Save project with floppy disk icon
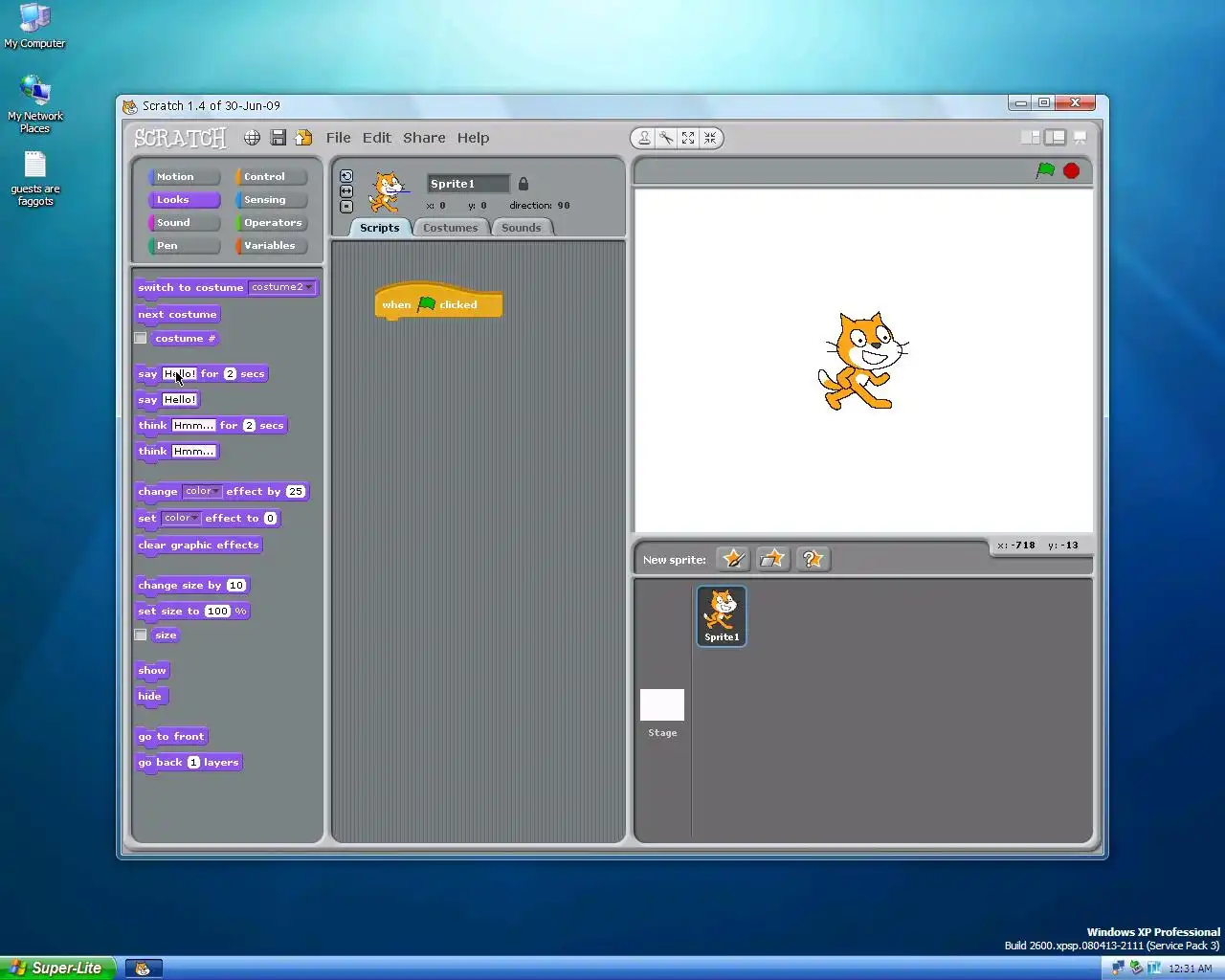Image resolution: width=1225 pixels, height=980 pixels. tap(278, 138)
